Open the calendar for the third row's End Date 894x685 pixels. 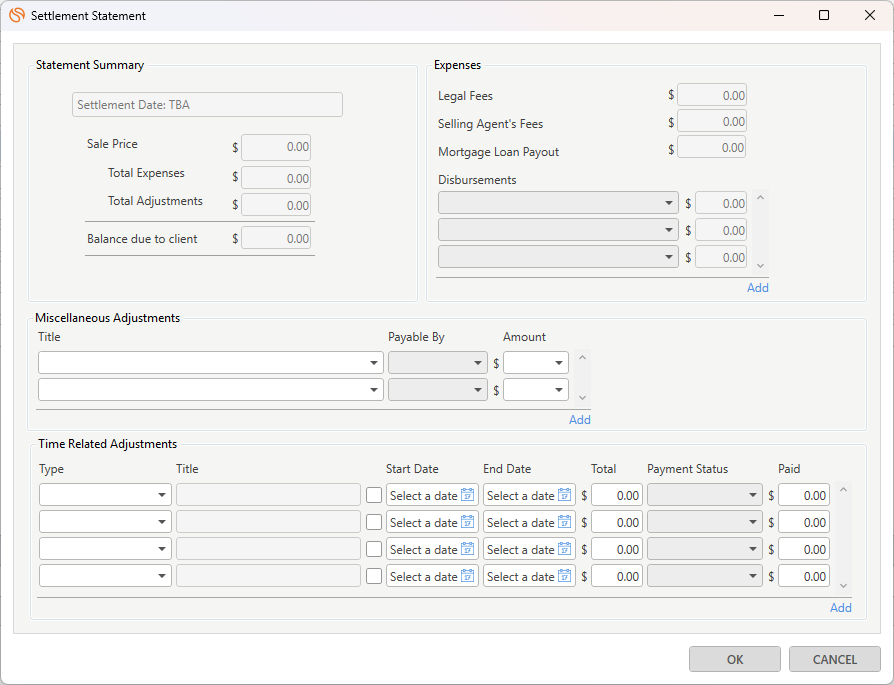[x=564, y=549]
